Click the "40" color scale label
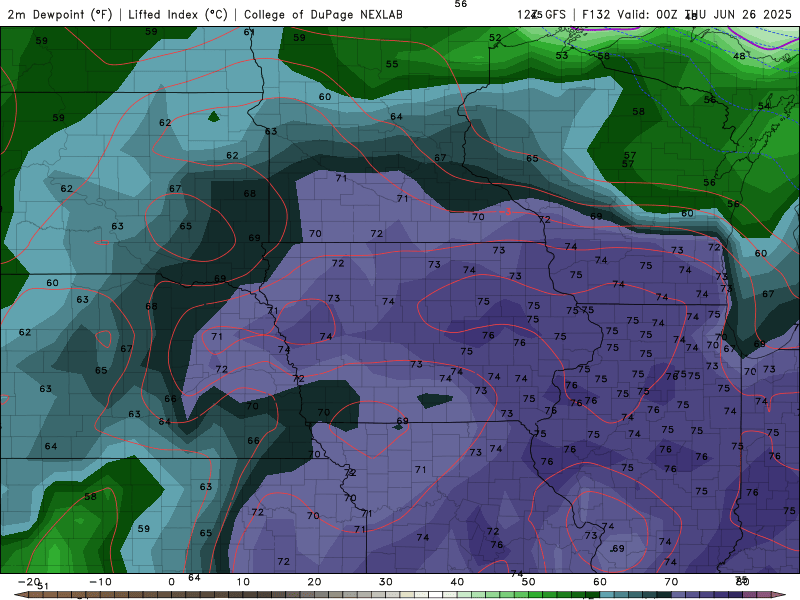The height and width of the screenshot is (600, 800). [457, 582]
